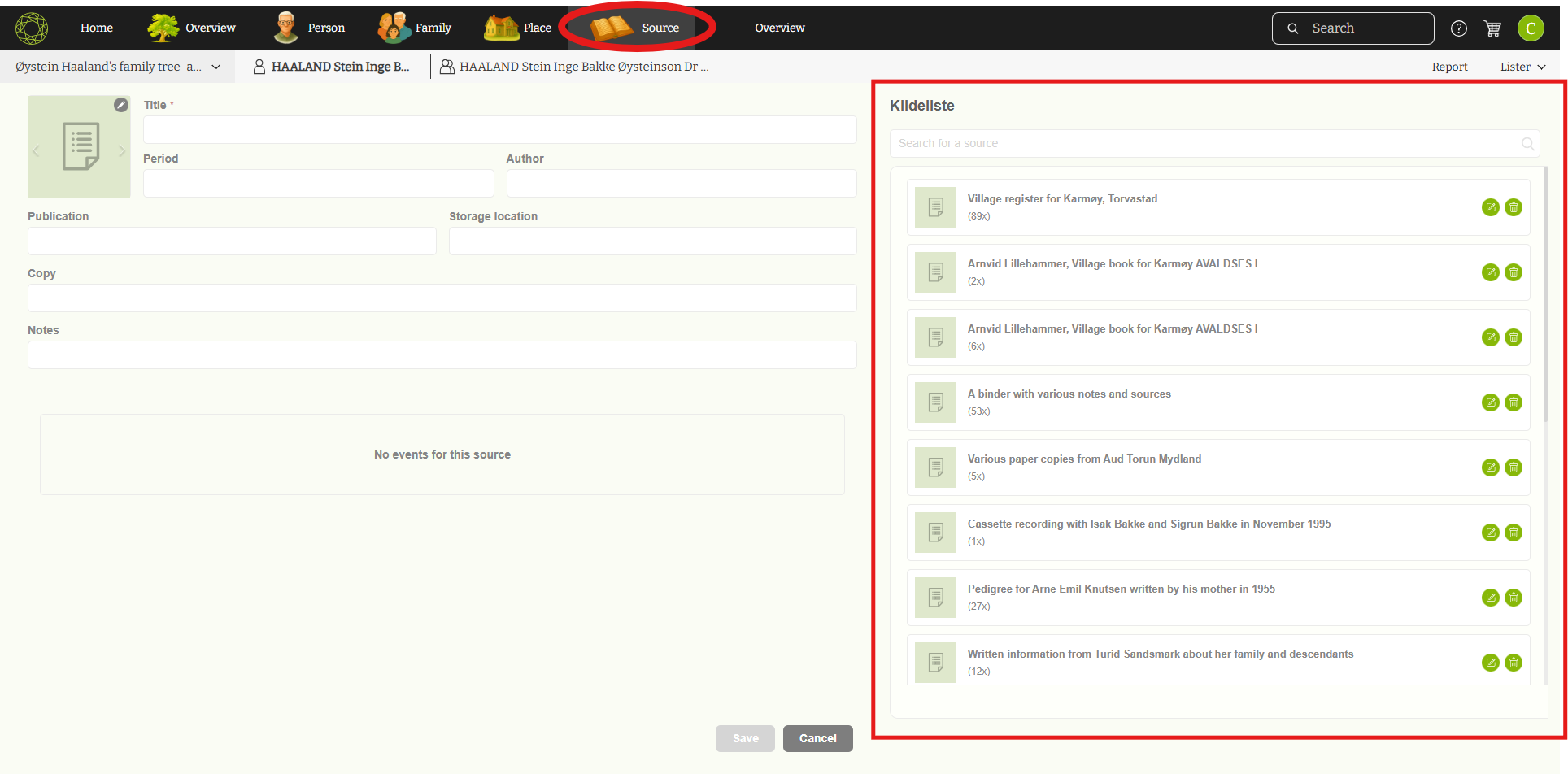1568x774 pixels.
Task: Open the Report link
Action: (x=1449, y=67)
